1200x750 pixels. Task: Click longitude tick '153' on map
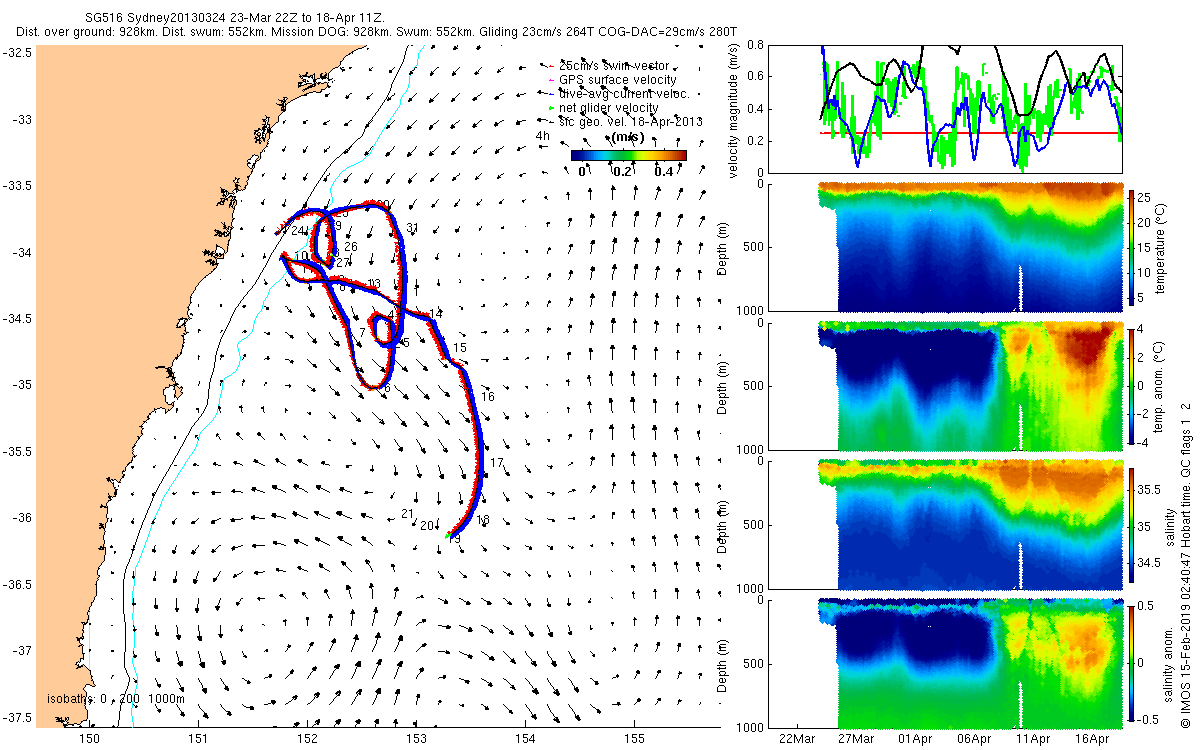[417, 739]
